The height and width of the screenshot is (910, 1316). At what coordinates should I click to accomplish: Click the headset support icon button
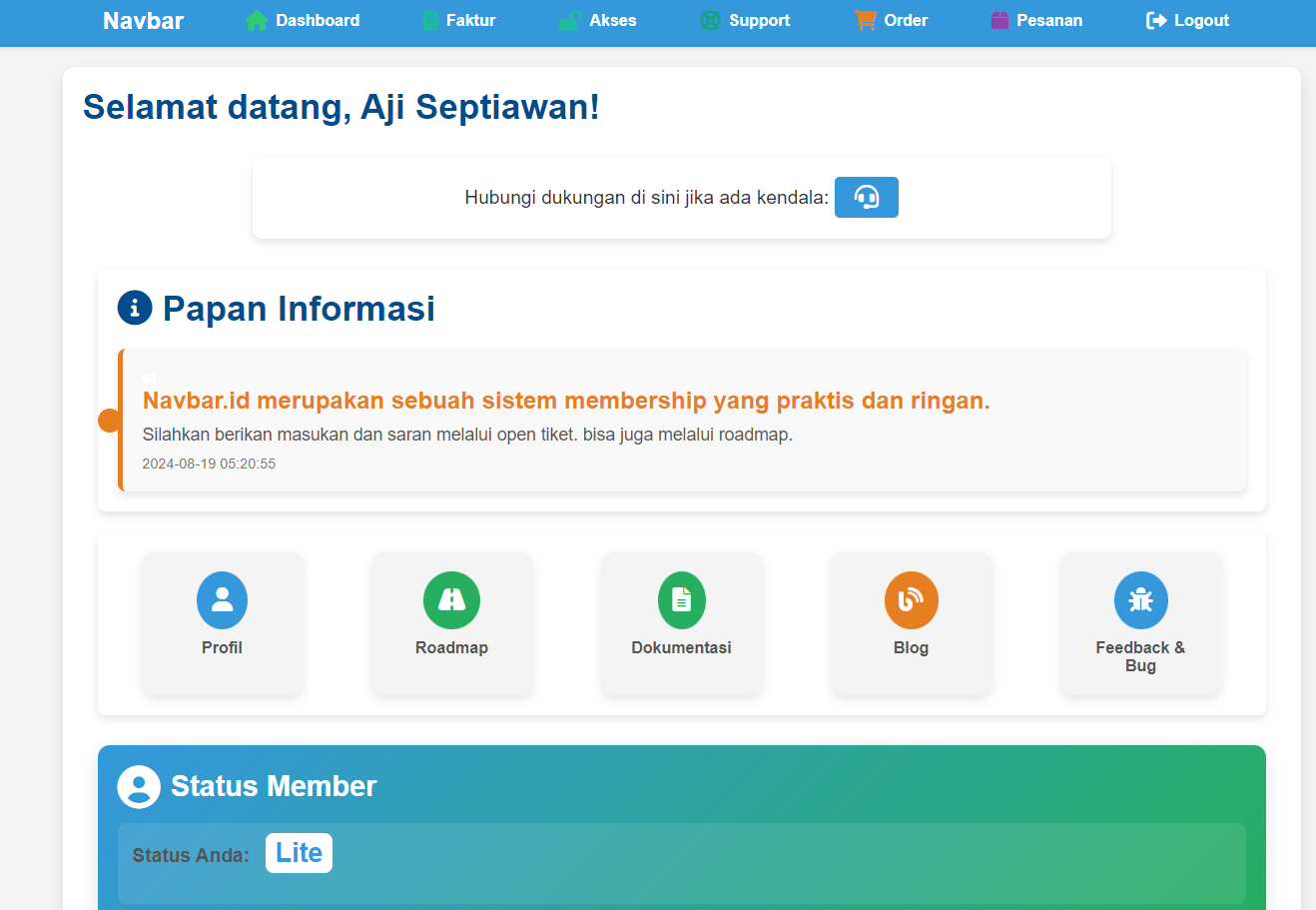866,197
